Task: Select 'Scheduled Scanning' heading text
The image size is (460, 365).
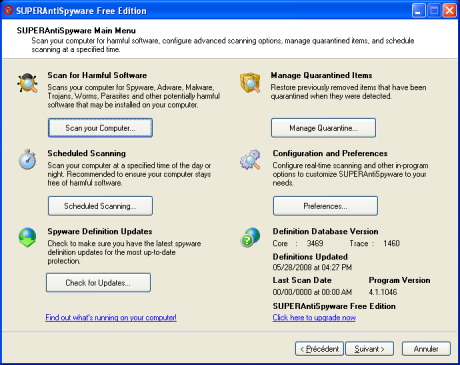Action: point(86,153)
